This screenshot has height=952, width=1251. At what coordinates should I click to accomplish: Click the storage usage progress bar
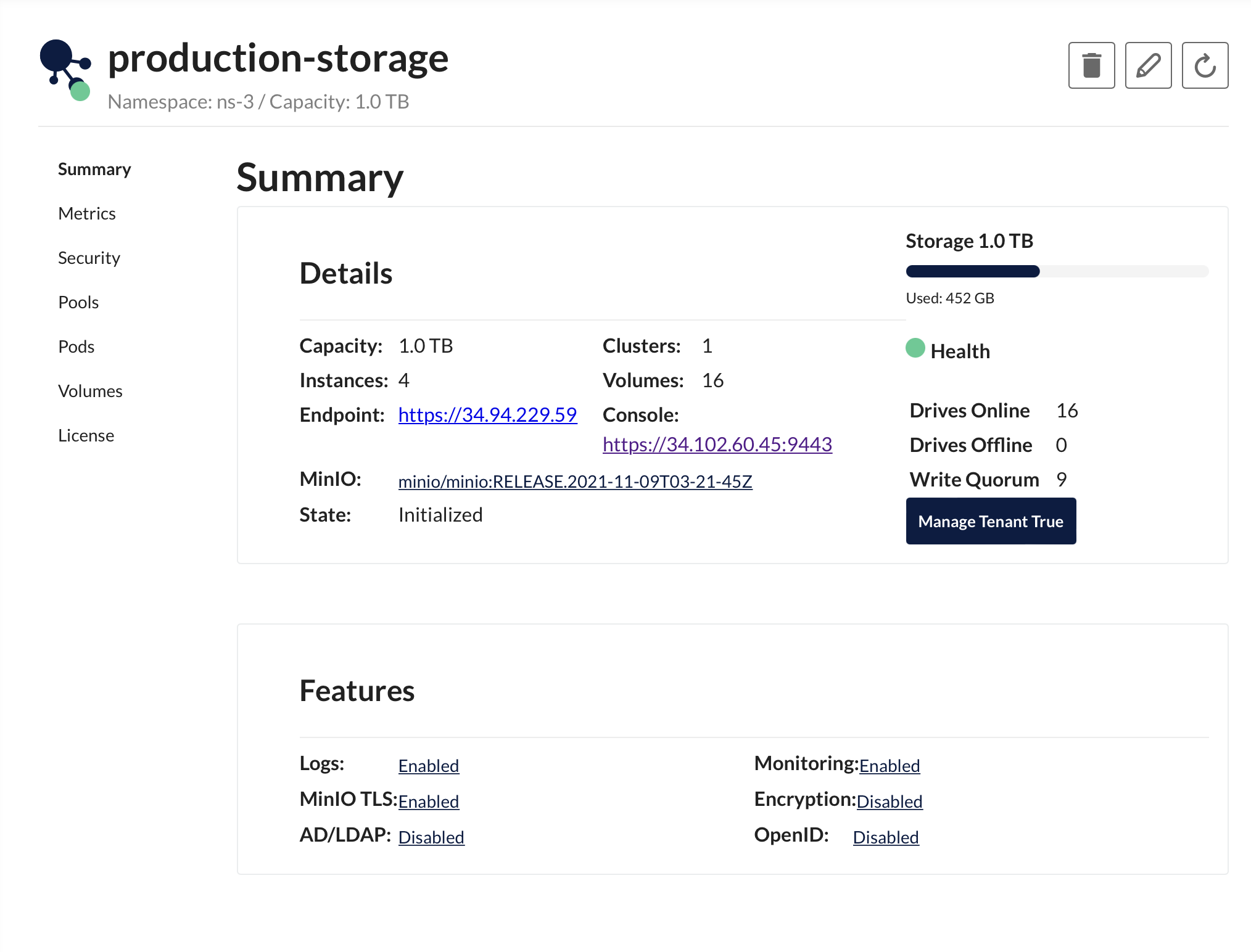(1057, 271)
